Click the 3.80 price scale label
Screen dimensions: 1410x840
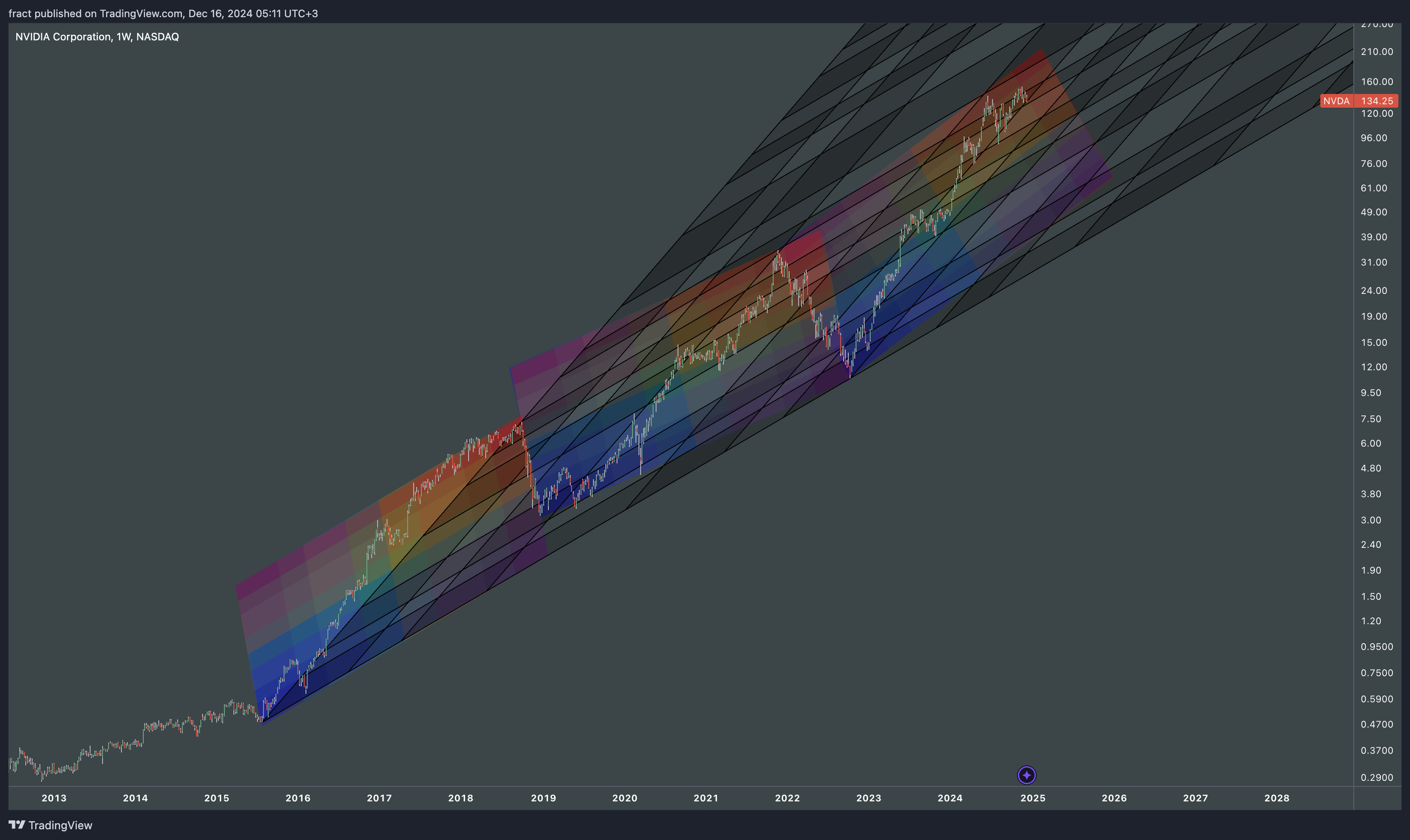coord(1371,494)
